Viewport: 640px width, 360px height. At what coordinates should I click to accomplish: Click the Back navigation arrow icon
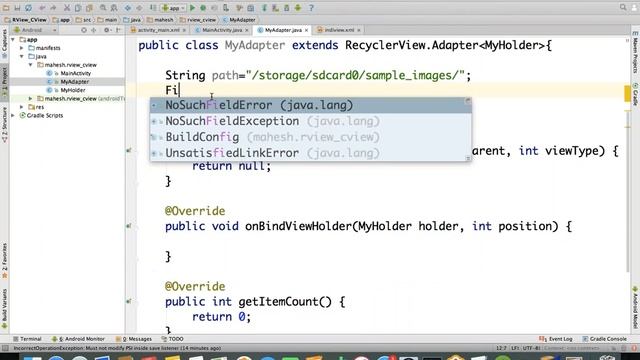tap(128, 8)
